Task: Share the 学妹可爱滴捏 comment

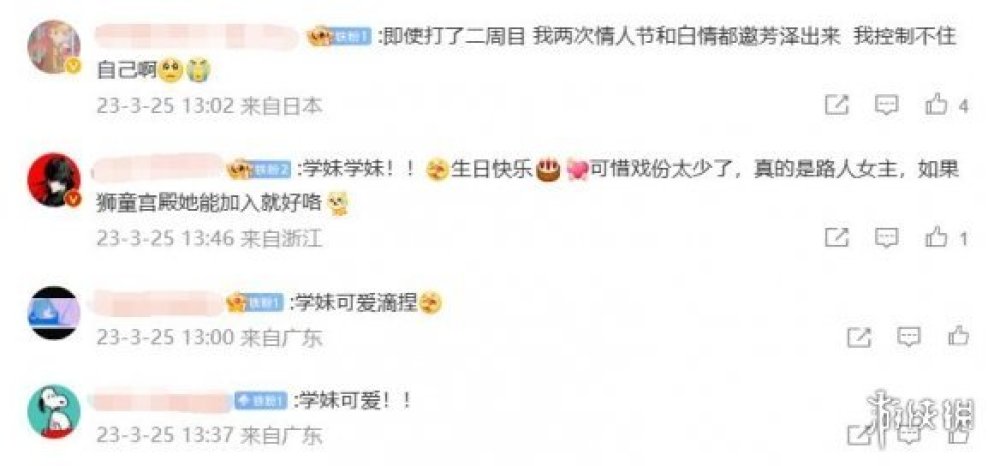Action: click(859, 337)
